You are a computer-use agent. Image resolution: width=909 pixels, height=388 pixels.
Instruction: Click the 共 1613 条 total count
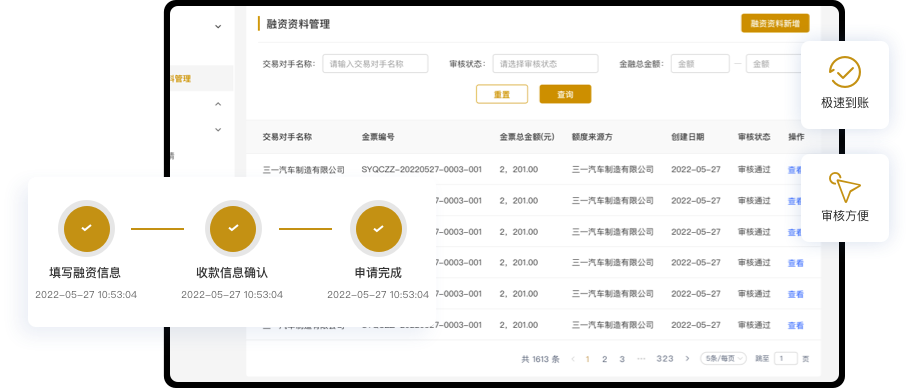(x=540, y=359)
